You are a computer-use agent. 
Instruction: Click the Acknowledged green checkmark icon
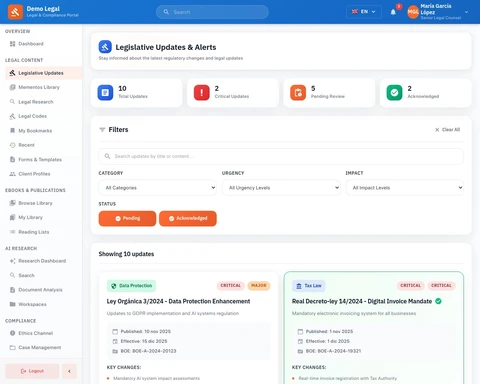394,92
